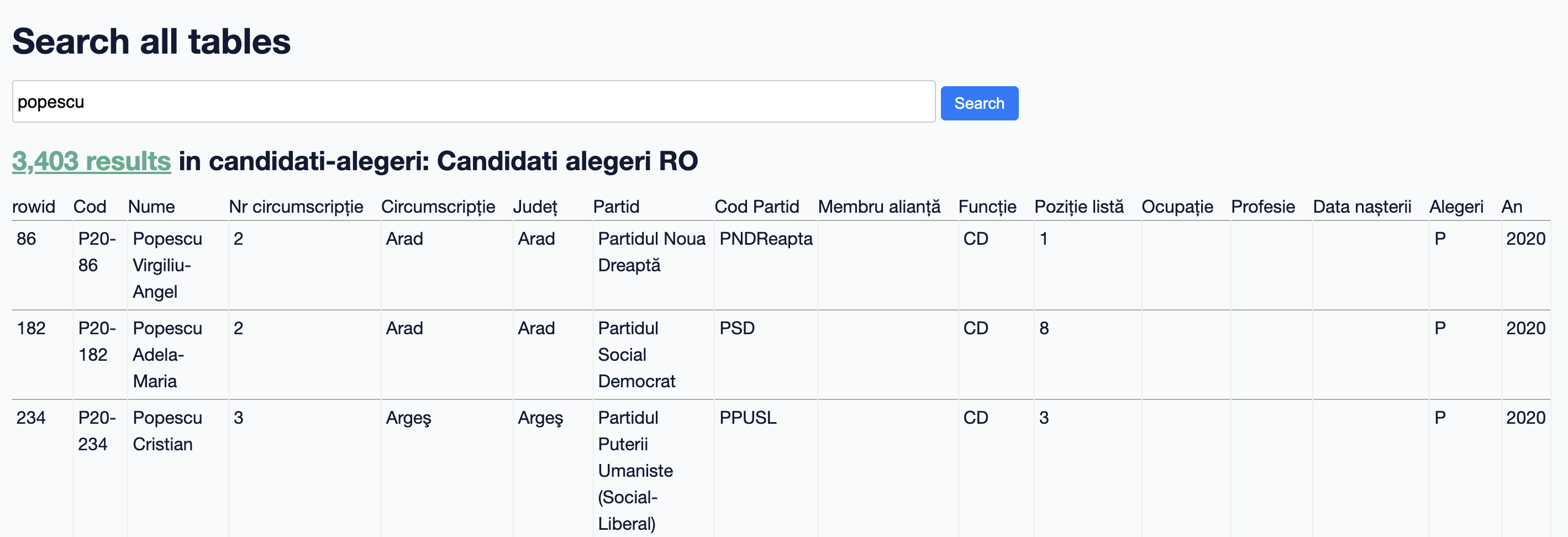
Task: Click the Circumscripție column header
Action: pos(438,207)
